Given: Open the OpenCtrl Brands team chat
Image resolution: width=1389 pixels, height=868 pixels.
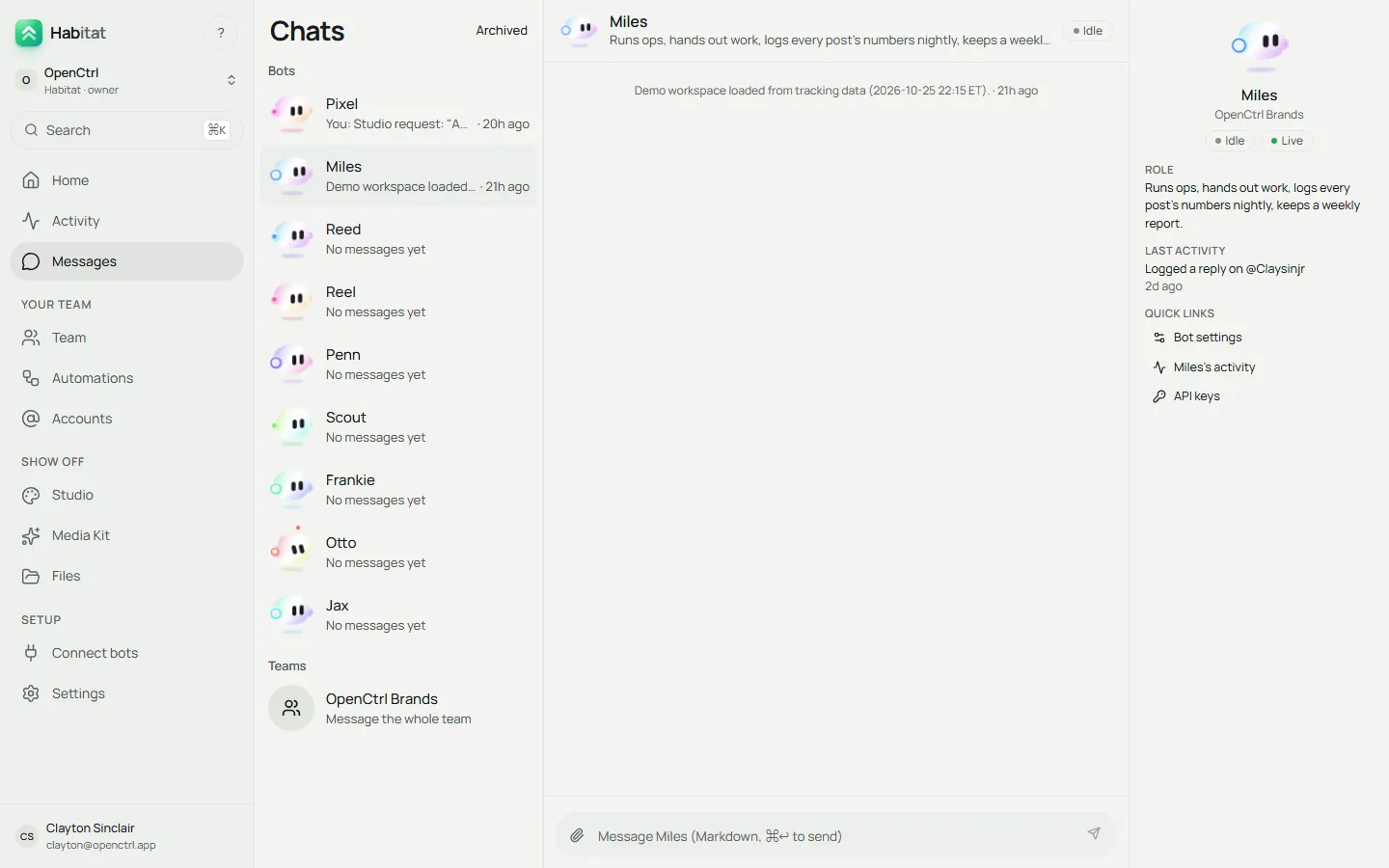Looking at the screenshot, I should (398, 709).
